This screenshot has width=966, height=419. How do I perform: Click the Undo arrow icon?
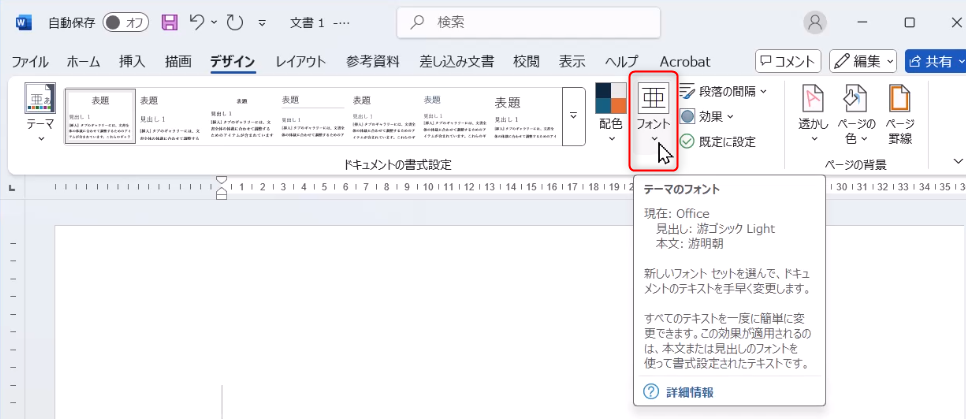click(x=199, y=22)
